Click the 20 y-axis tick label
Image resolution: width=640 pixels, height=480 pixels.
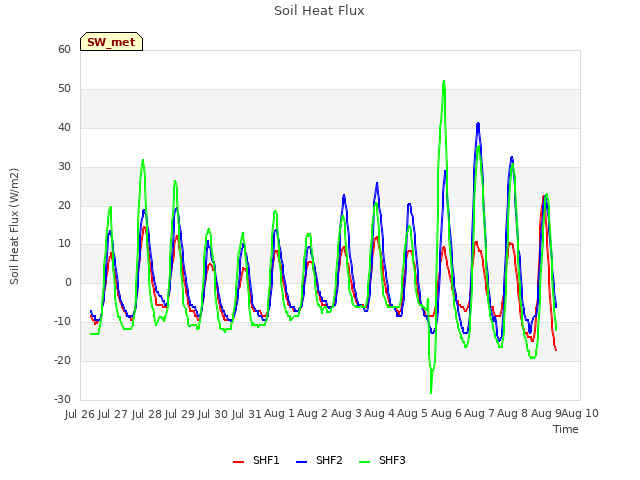click(64, 205)
